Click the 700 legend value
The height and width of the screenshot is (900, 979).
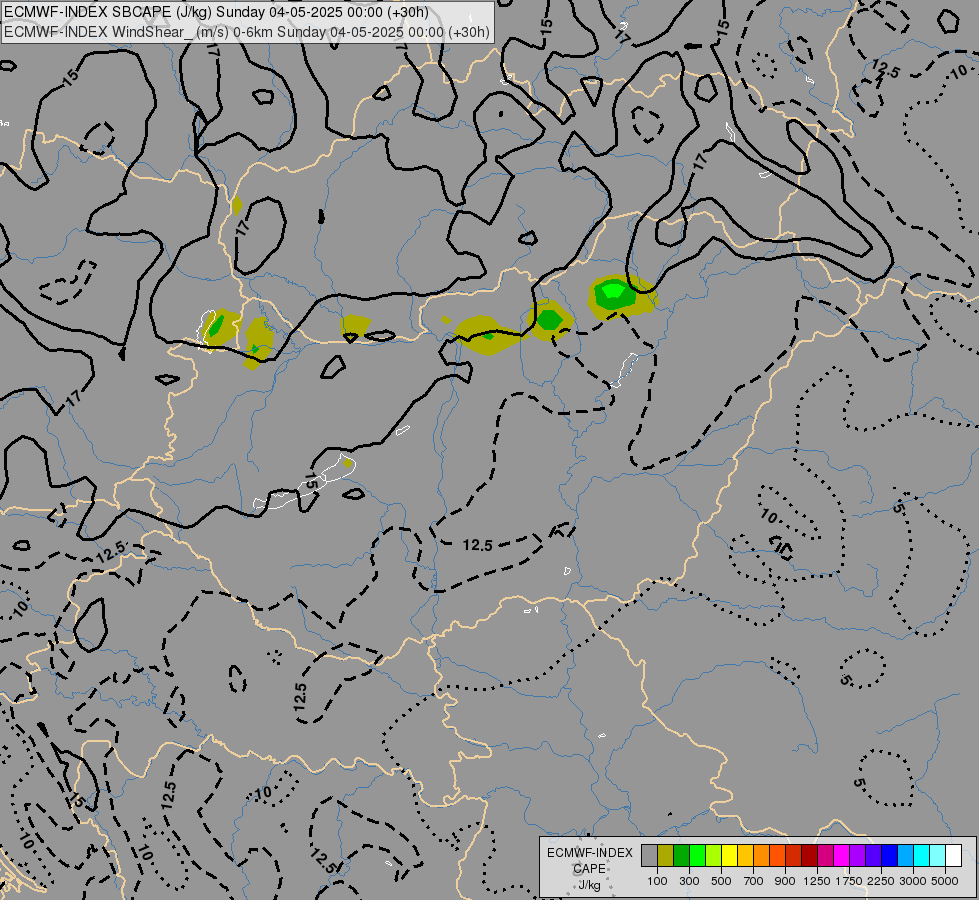point(754,881)
